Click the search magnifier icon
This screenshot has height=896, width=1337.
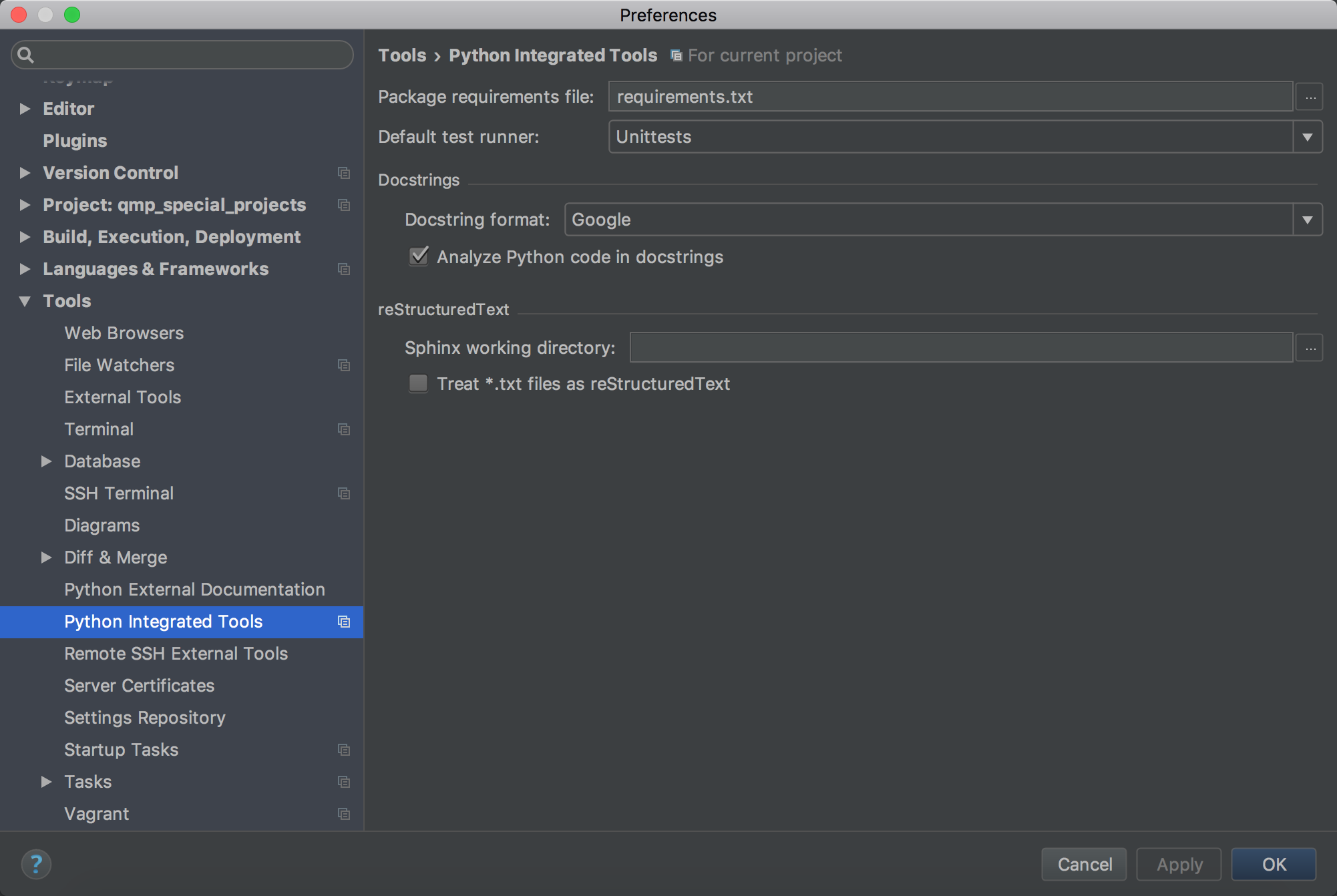25,55
